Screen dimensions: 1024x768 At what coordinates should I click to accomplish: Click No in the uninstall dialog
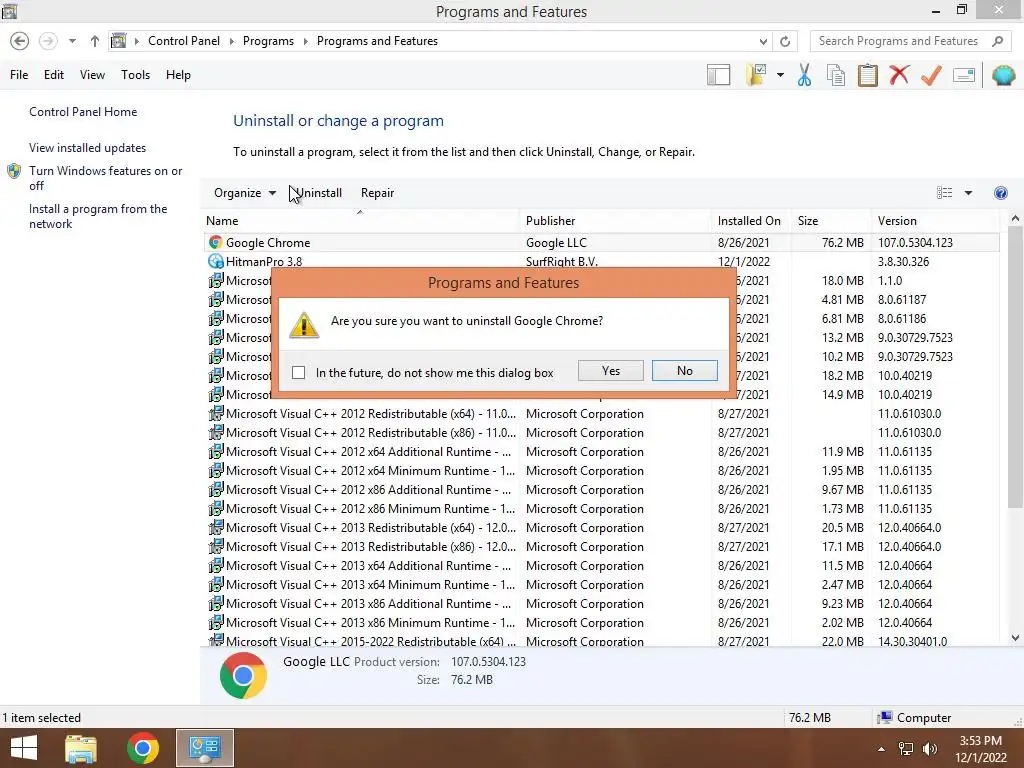684,370
